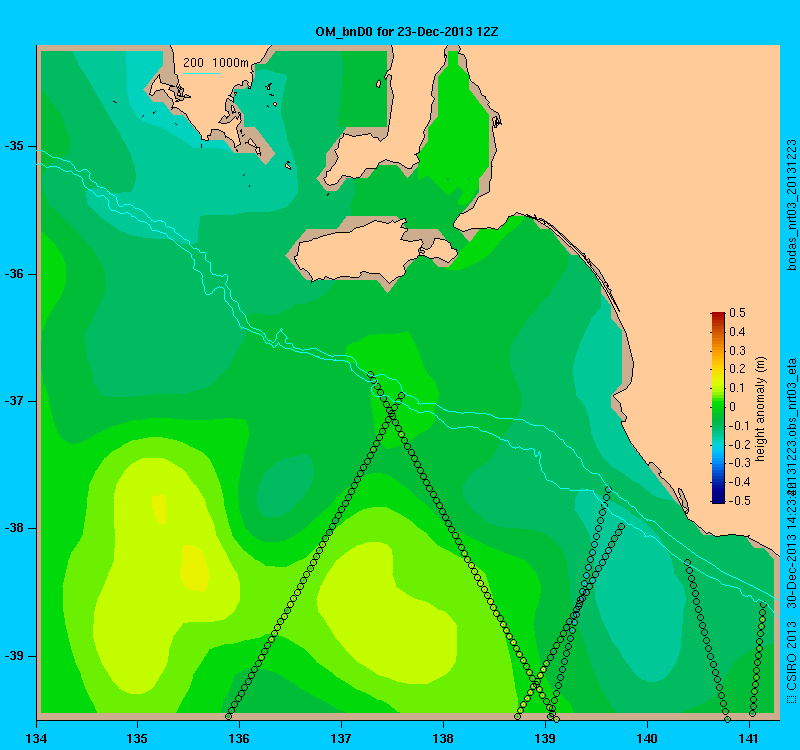Select the -37 latitude tick label
The height and width of the screenshot is (750, 800).
tap(14, 401)
